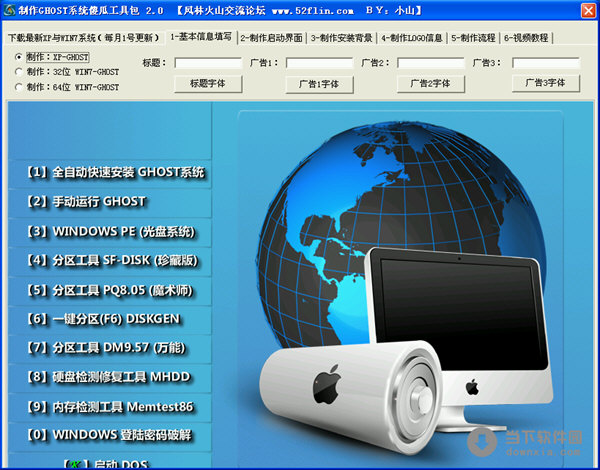Click into the 广告2 text field
The image size is (600, 470).
(431, 63)
